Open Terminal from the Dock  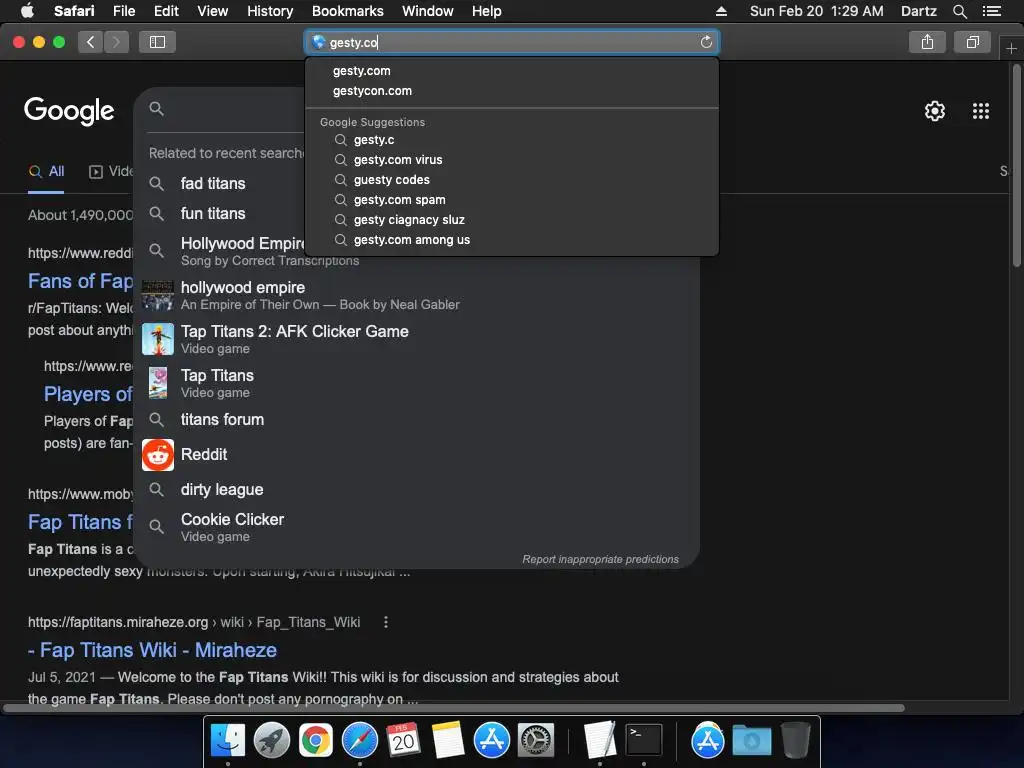click(x=644, y=741)
